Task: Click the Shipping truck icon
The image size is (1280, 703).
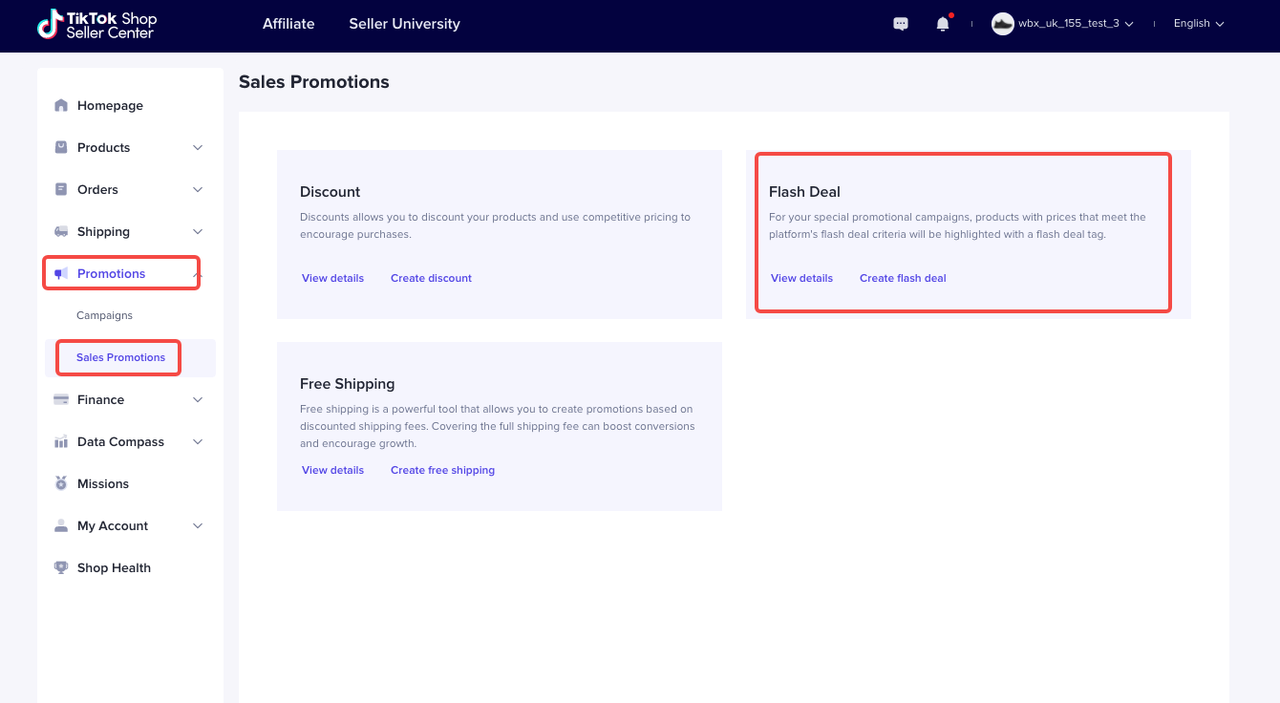Action: [61, 232]
